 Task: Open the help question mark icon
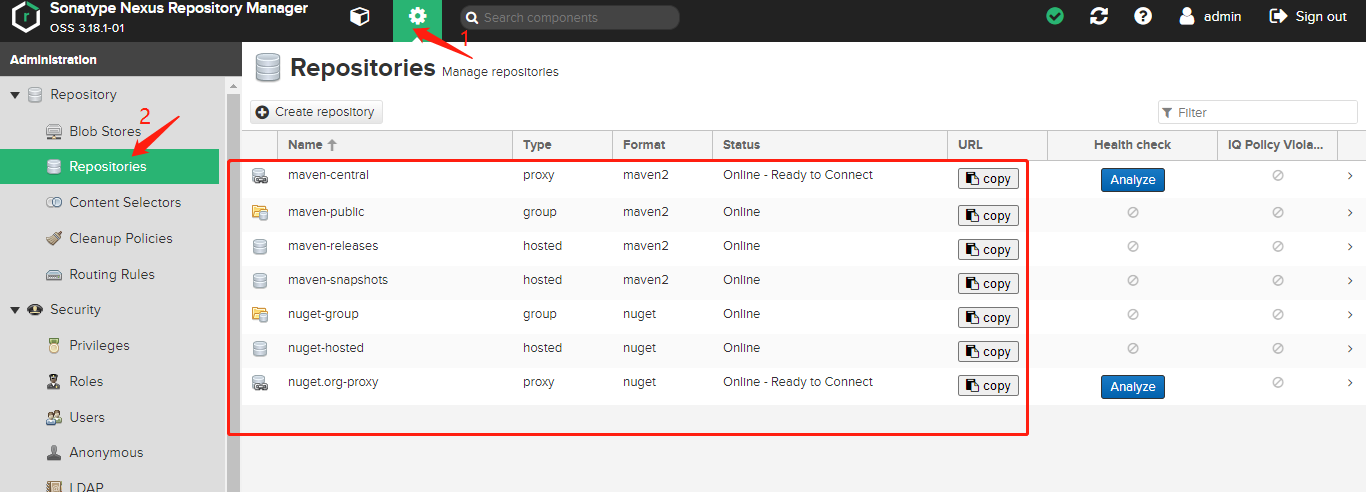(x=1143, y=16)
